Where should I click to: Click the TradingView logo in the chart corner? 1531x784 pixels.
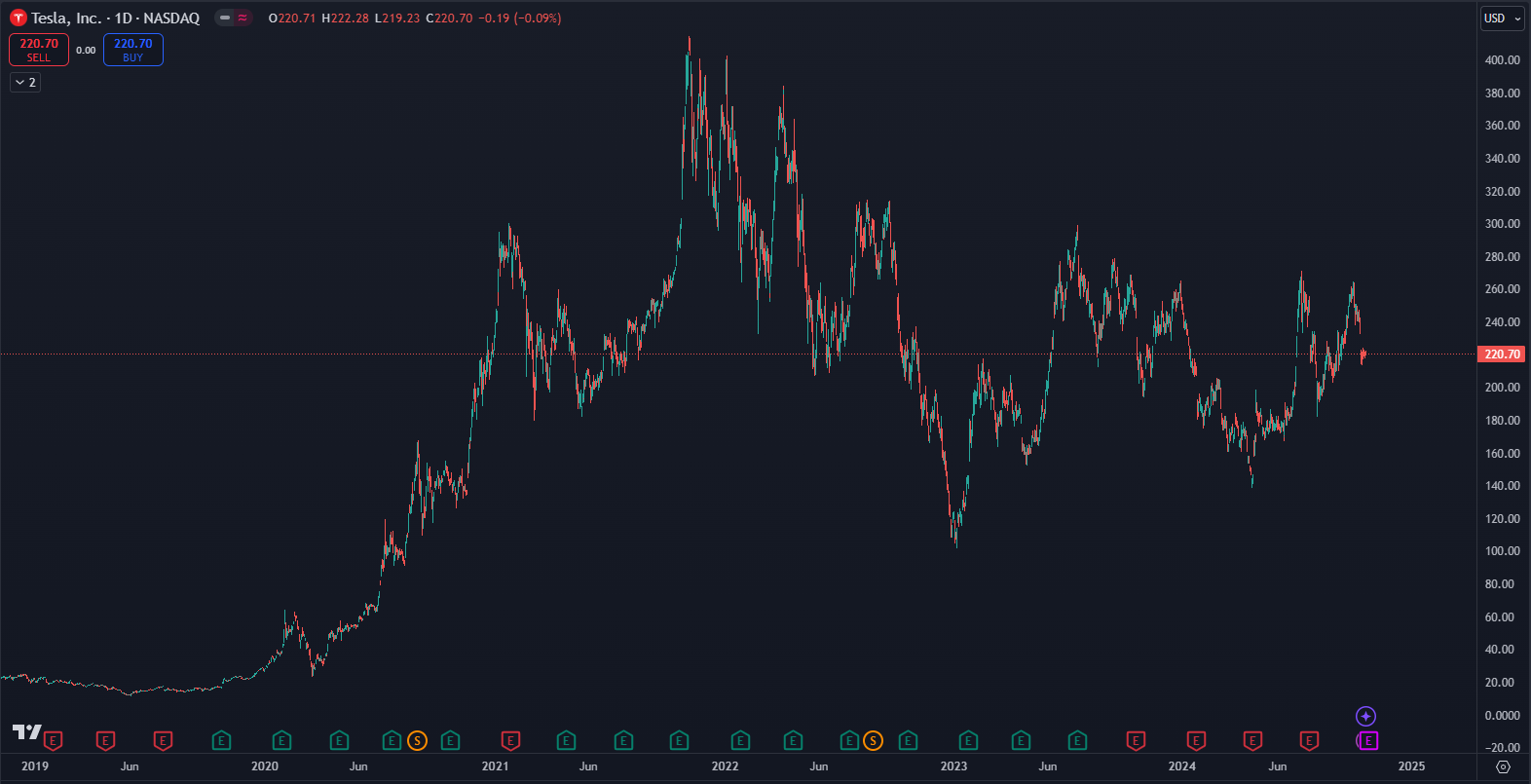[x=26, y=731]
